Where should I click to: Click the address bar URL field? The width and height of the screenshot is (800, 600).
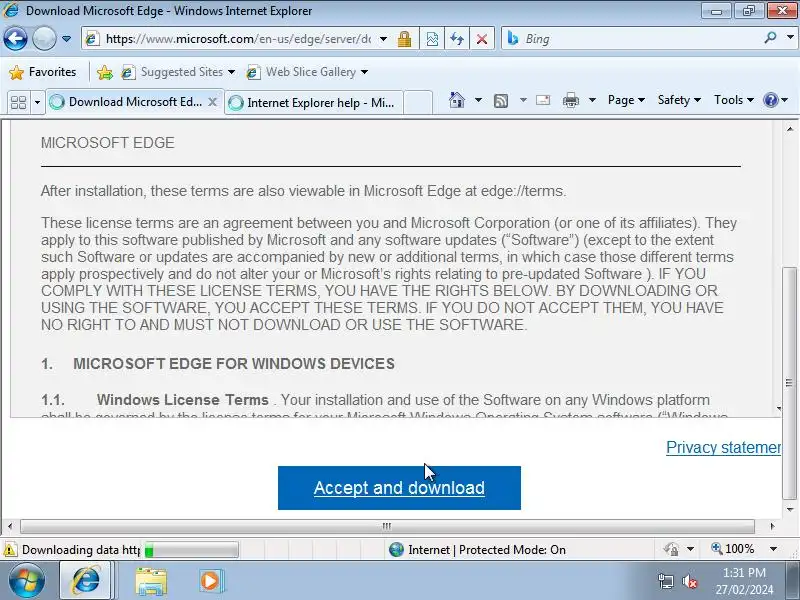pos(238,39)
